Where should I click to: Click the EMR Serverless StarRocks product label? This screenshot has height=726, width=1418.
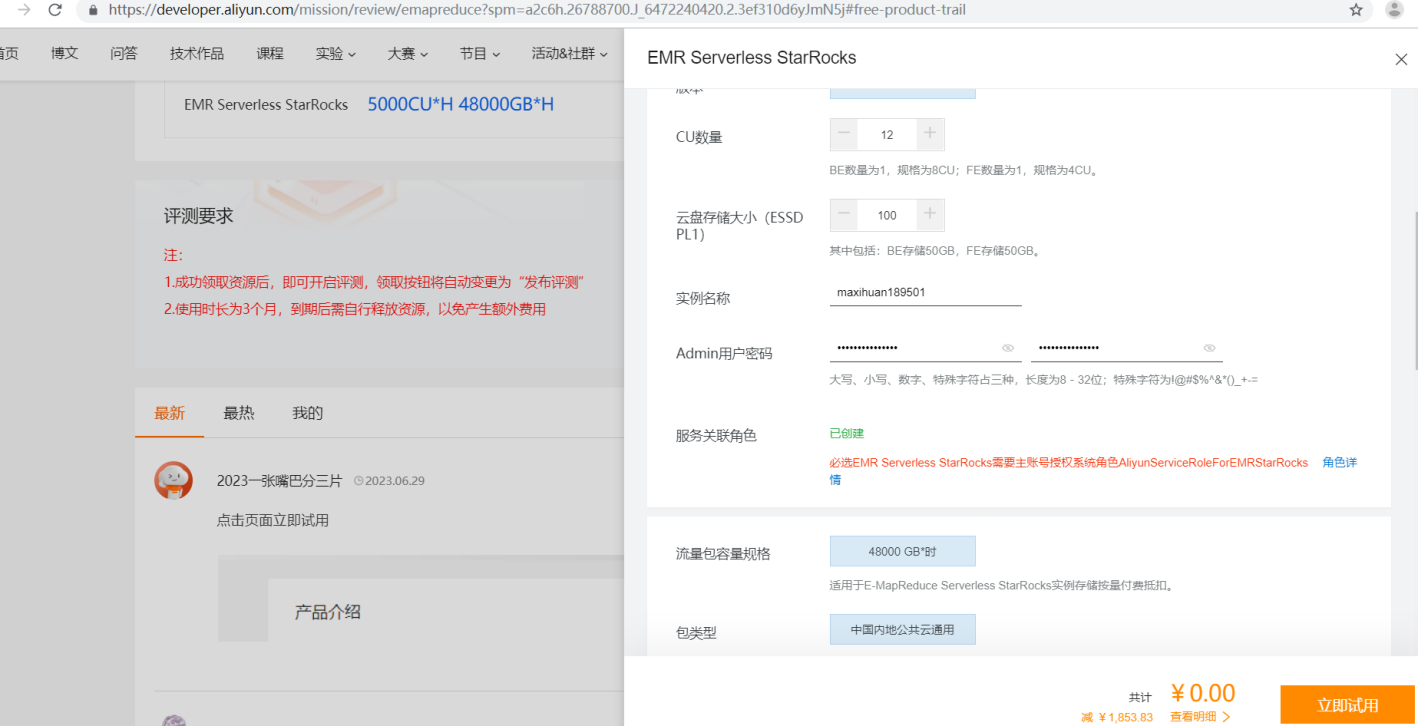266,104
